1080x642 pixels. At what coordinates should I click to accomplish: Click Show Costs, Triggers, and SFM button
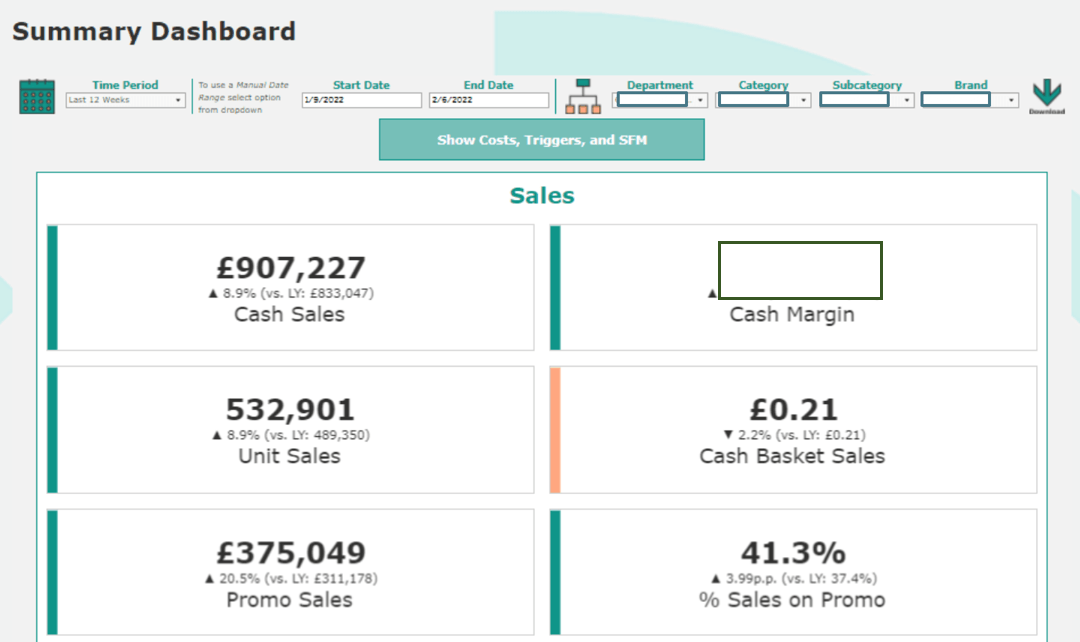pyautogui.click(x=541, y=140)
